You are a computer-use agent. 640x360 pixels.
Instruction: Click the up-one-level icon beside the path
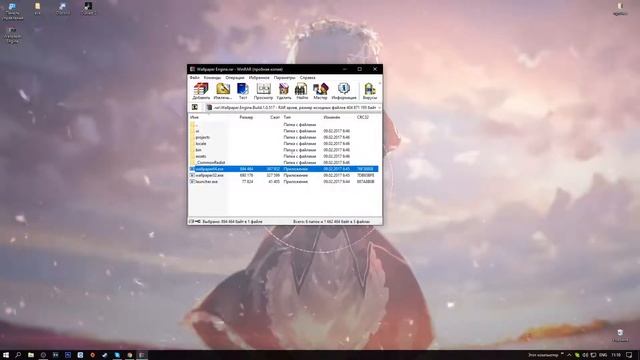[195, 107]
